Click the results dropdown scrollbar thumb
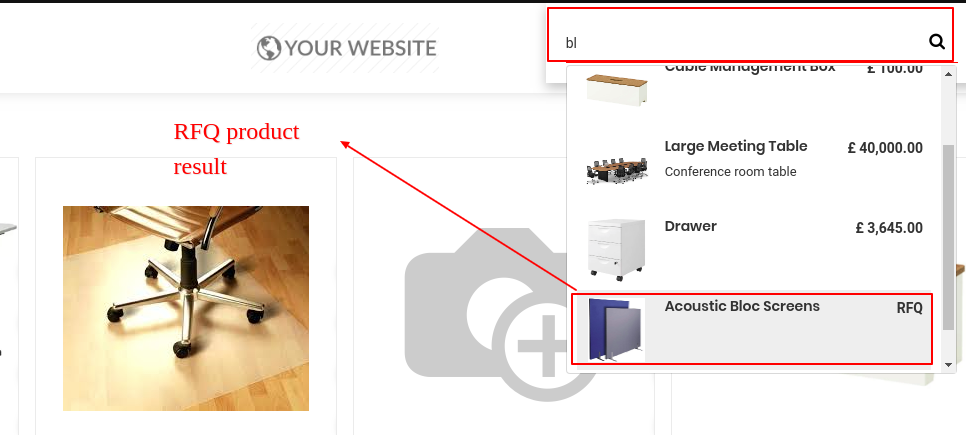 tap(948, 237)
